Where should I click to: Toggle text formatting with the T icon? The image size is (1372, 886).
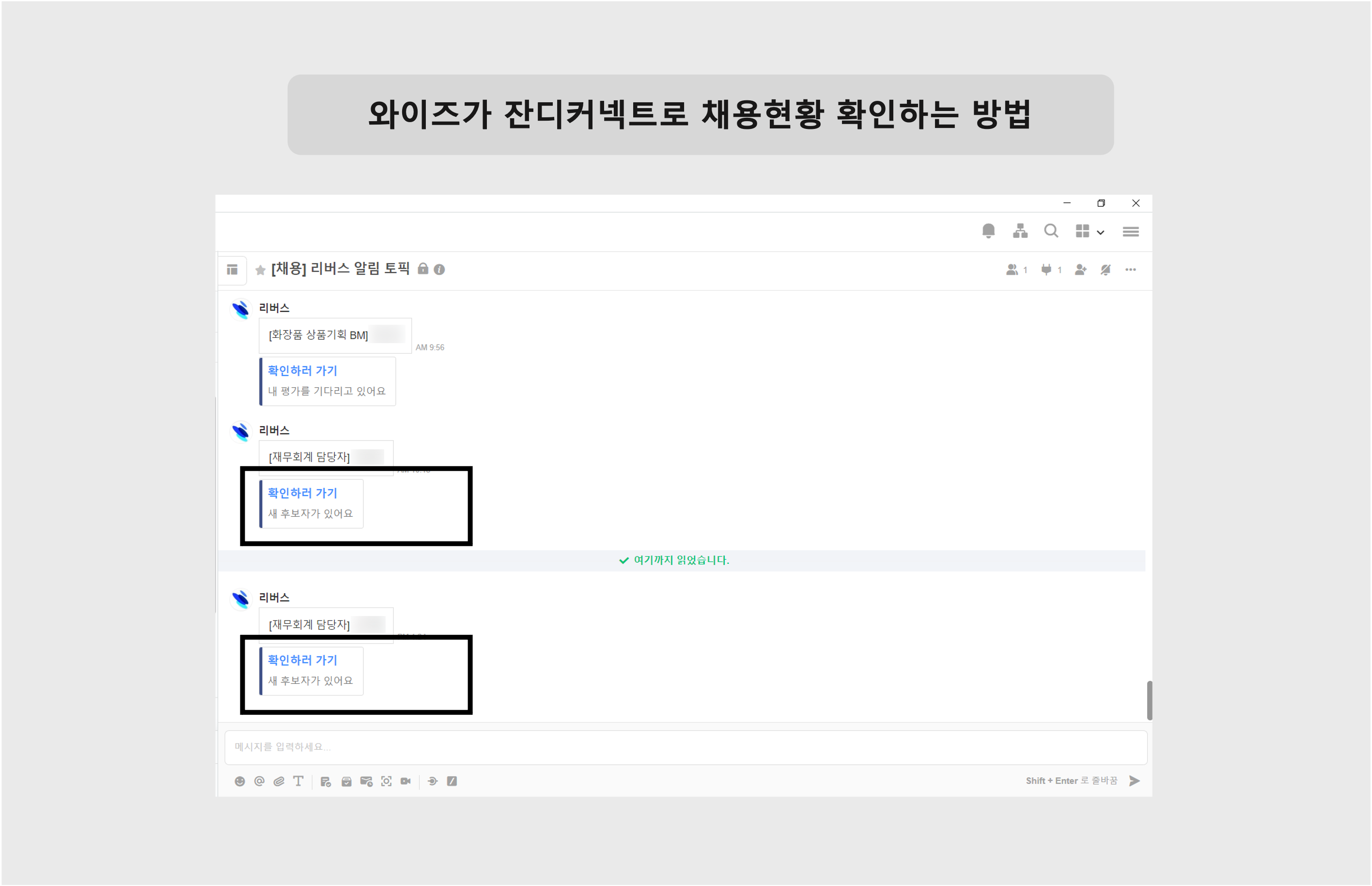[x=298, y=781]
